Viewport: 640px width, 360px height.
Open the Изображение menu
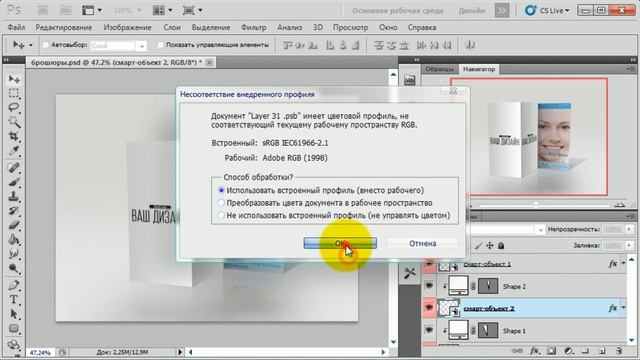[127, 27]
